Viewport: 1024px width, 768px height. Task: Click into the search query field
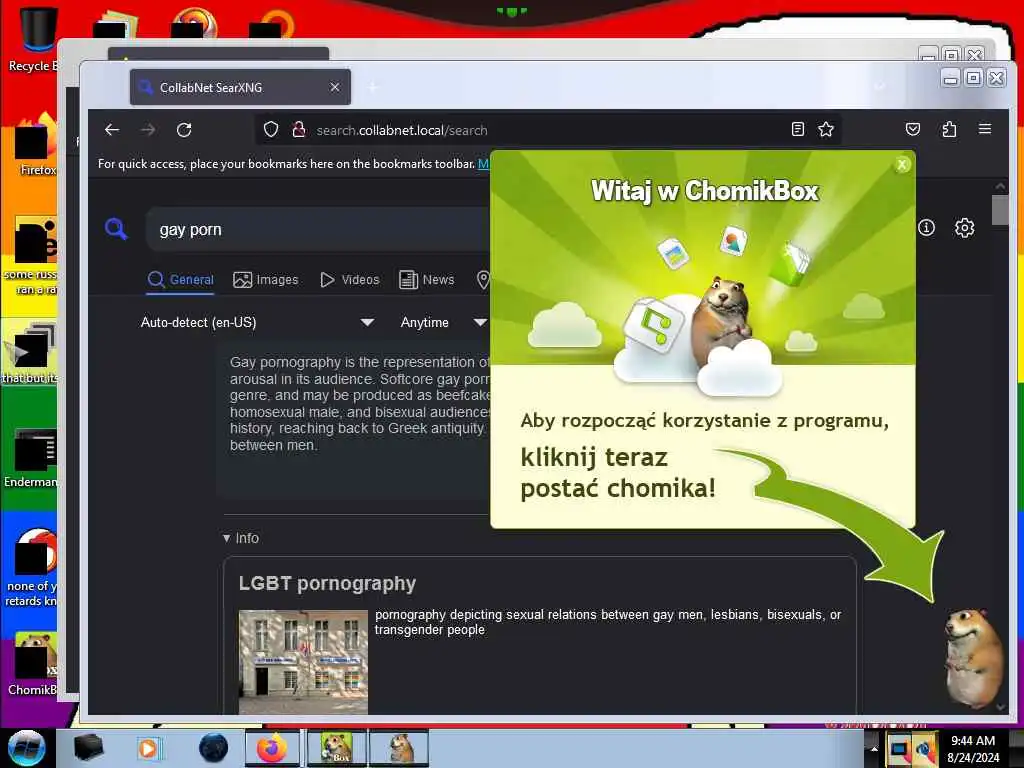317,229
